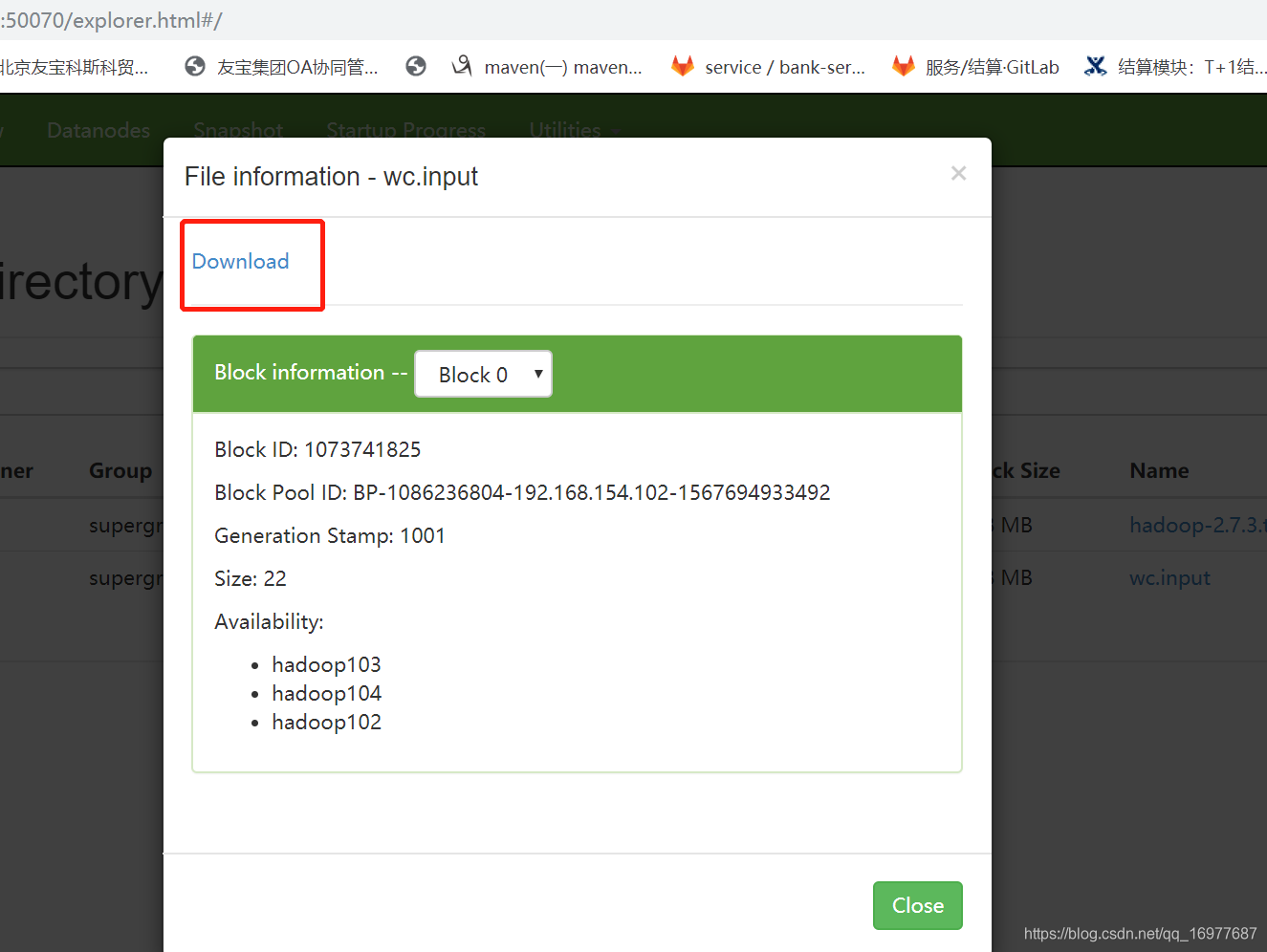Click the File information - wc.input title

tap(331, 177)
